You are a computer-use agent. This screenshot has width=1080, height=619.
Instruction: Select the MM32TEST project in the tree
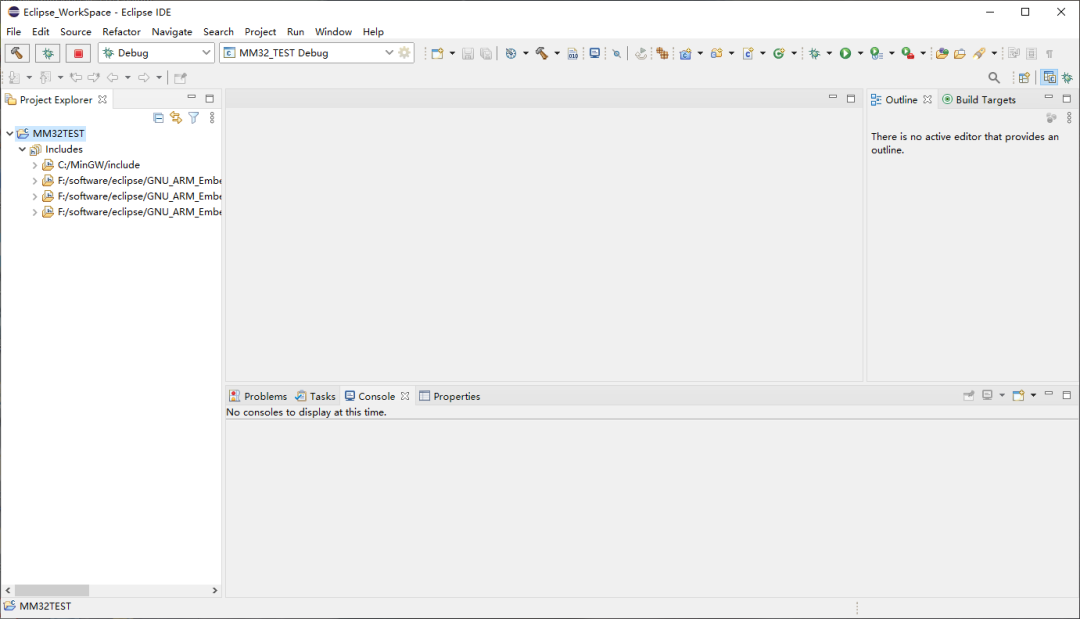(59, 134)
